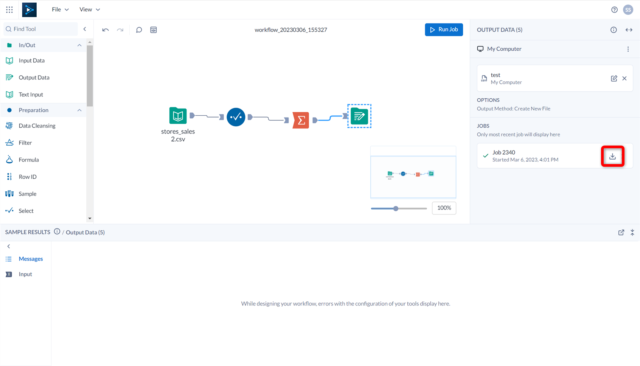Select the Output Data node on canvas
Image resolution: width=640 pixels, height=366 pixels.
[x=359, y=116]
